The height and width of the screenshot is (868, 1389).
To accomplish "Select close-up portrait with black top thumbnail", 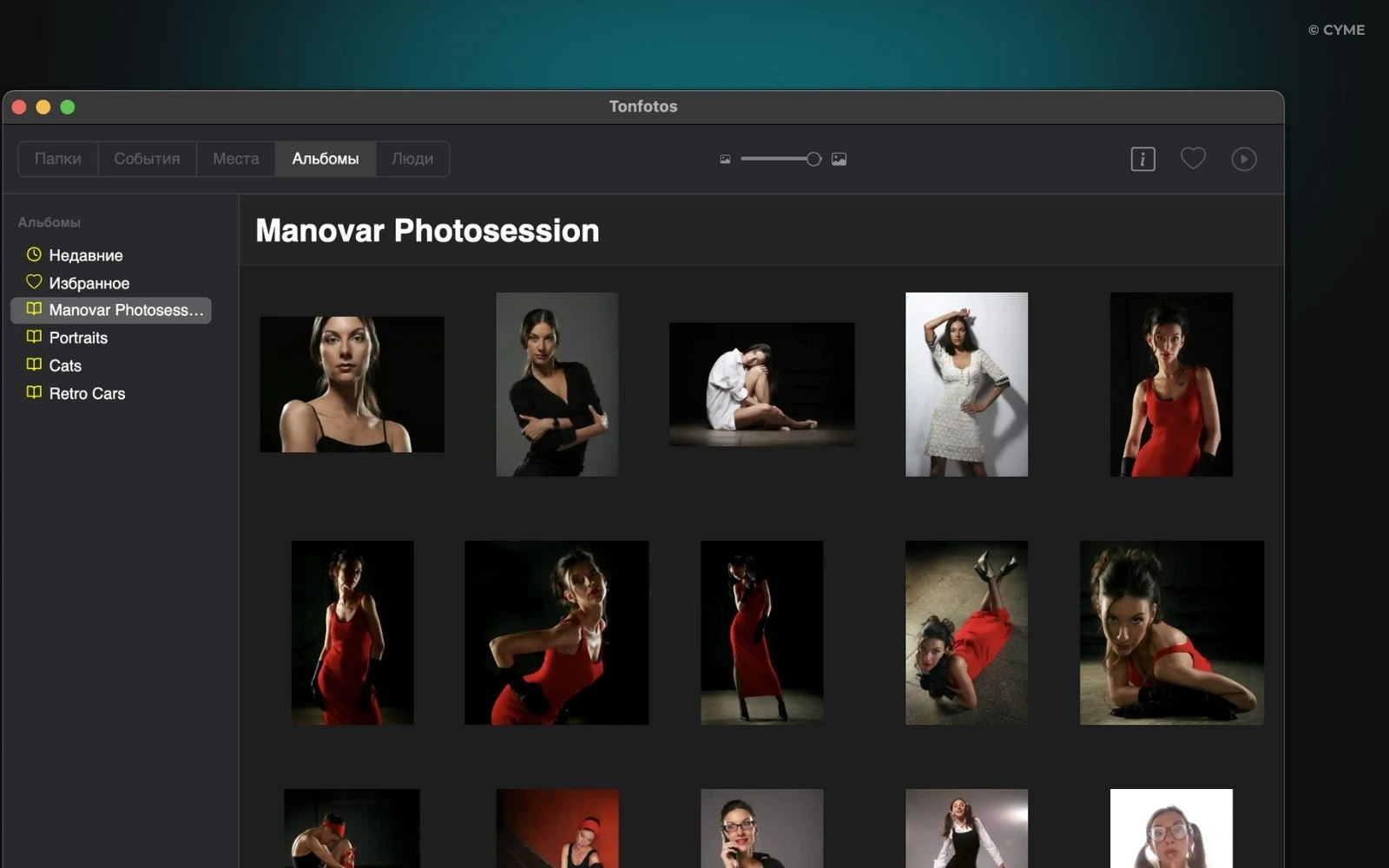I will [352, 385].
